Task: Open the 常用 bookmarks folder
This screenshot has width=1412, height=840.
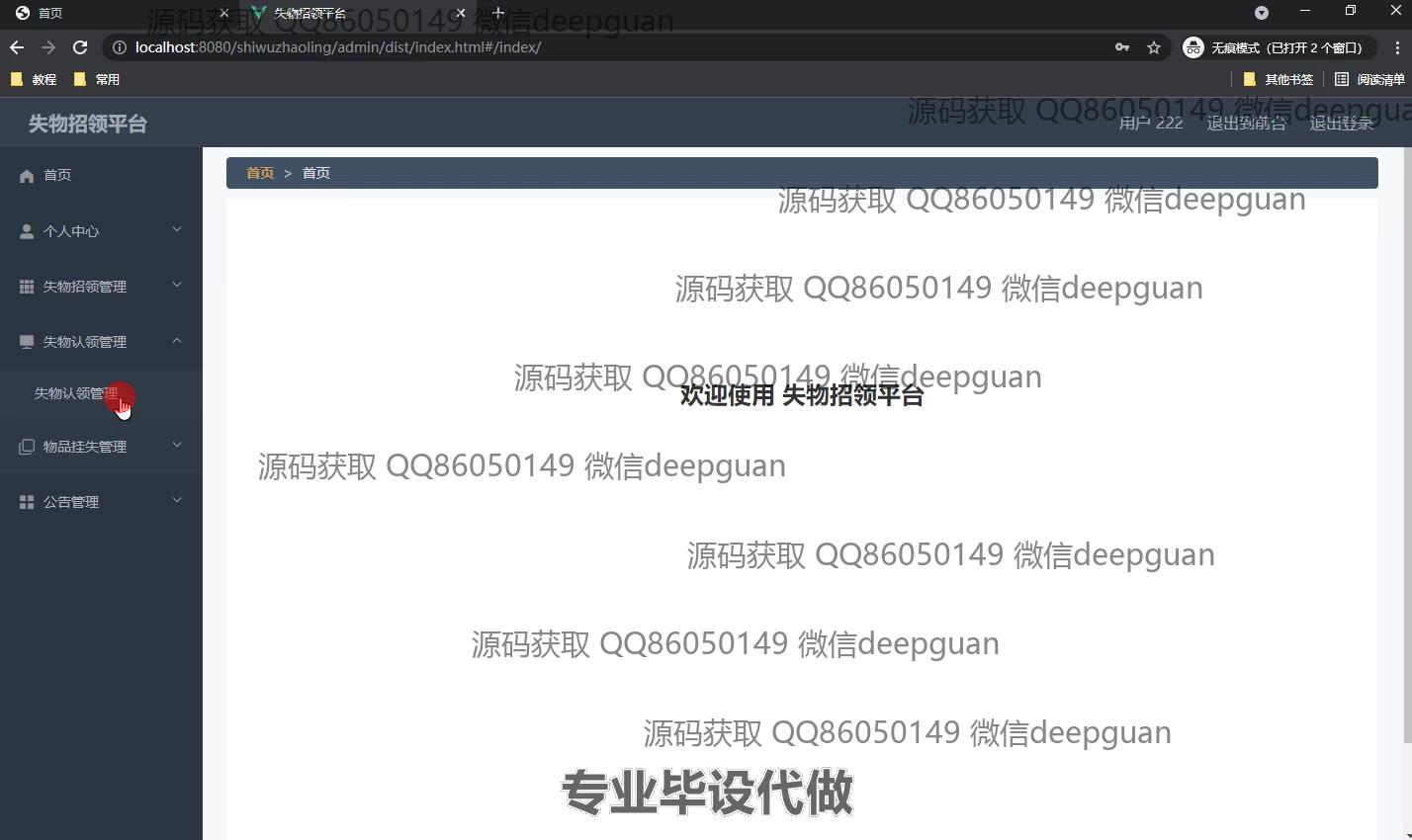Action: point(97,79)
